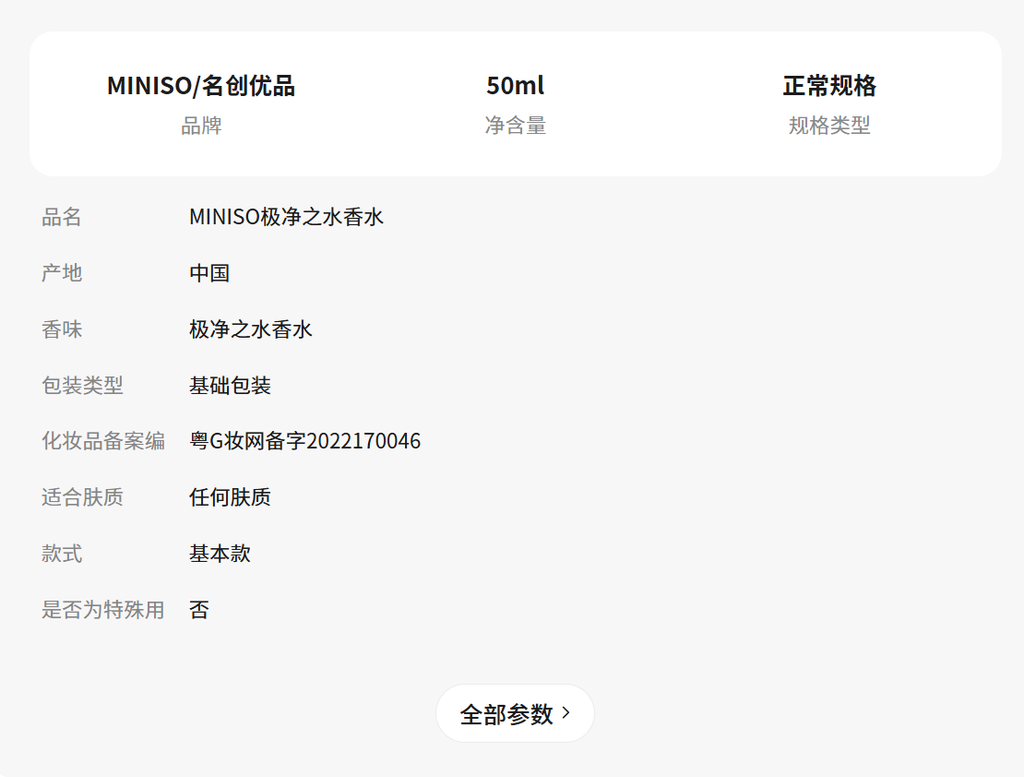The image size is (1024, 777).
Task: Select the style value 基本款
Action: tap(220, 553)
